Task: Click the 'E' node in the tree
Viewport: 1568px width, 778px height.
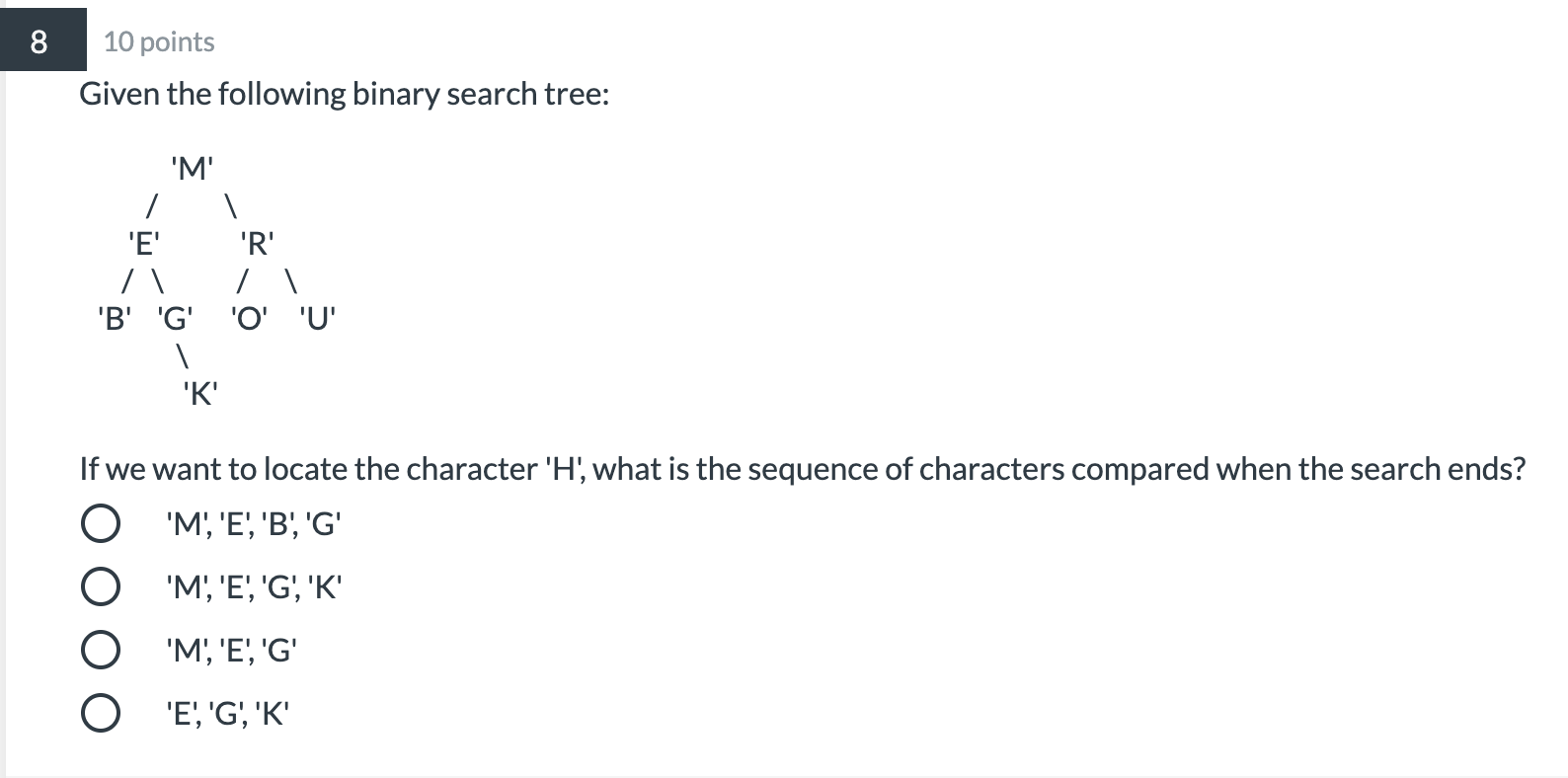Action: (143, 242)
